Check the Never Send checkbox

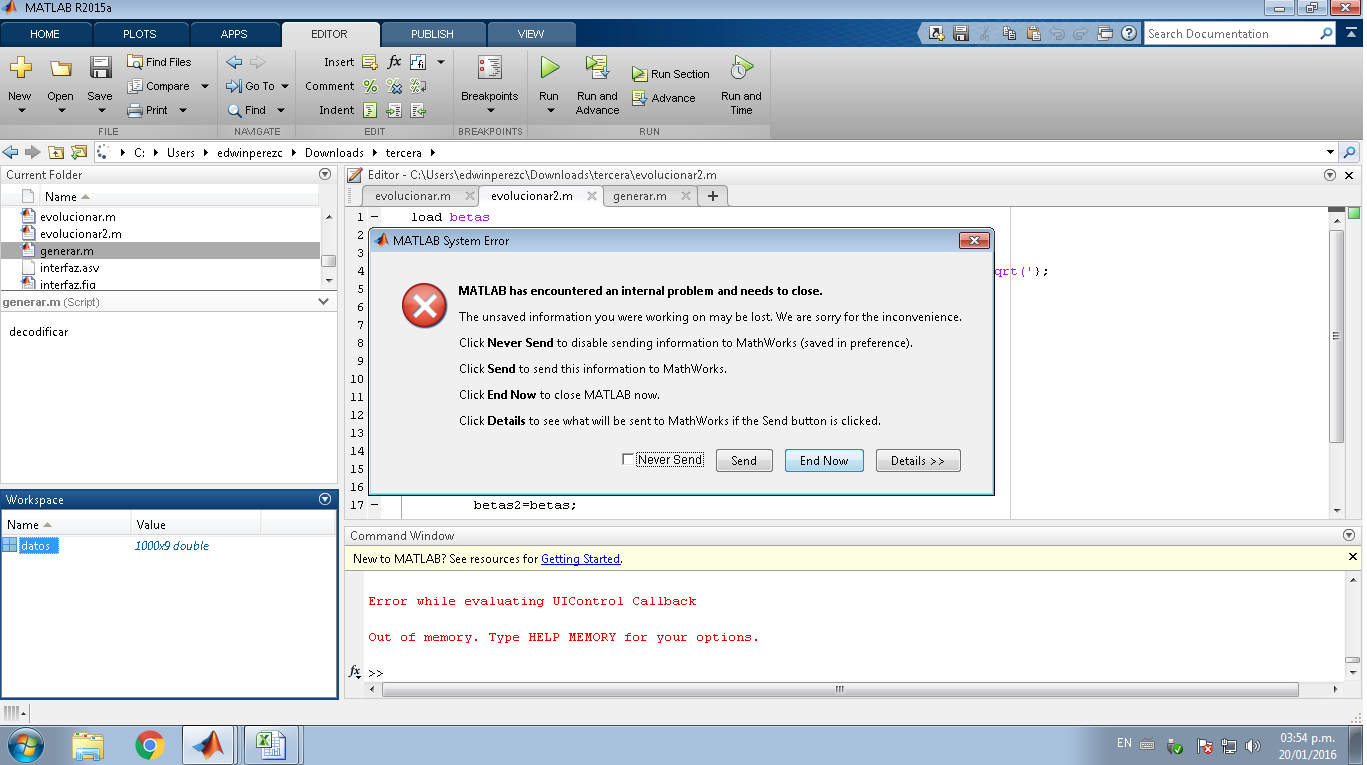[x=628, y=460]
